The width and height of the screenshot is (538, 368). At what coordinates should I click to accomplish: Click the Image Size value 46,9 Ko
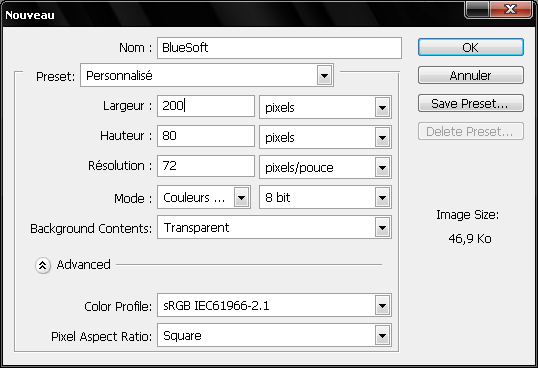point(470,239)
